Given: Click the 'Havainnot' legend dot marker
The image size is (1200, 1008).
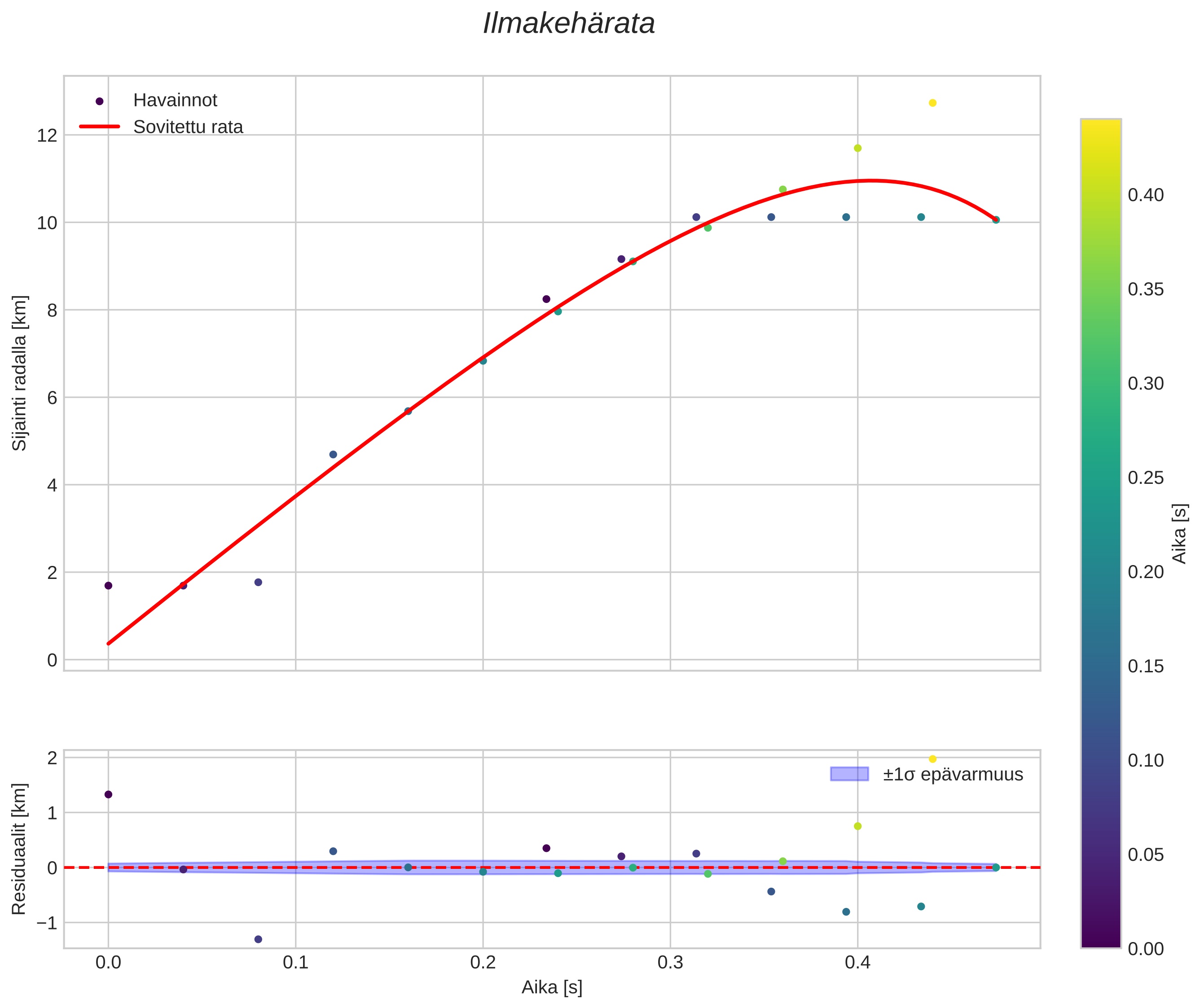Looking at the screenshot, I should (x=100, y=101).
